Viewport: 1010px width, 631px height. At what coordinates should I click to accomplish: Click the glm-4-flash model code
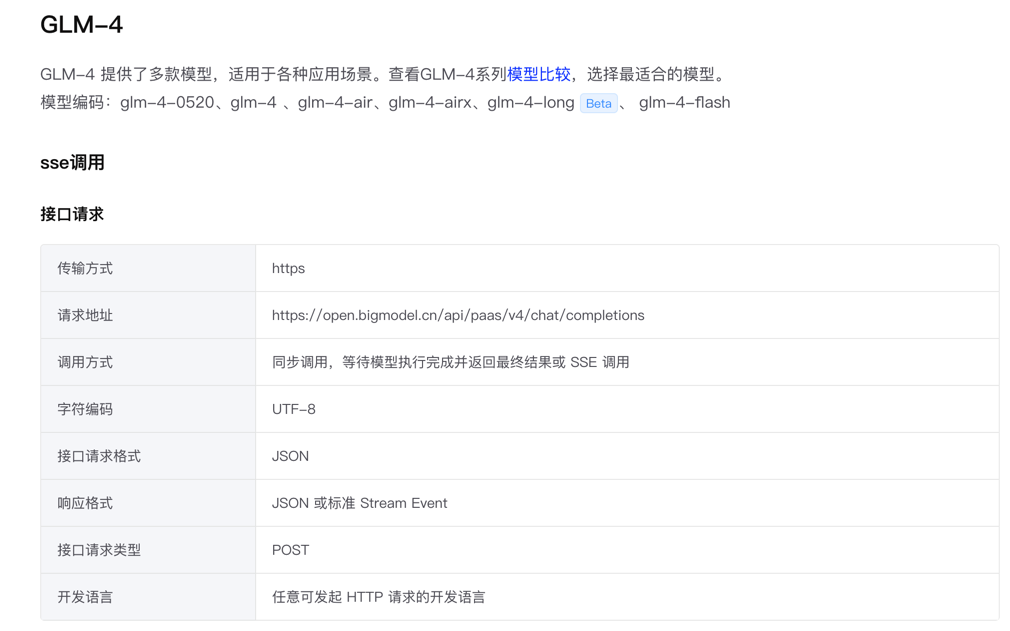click(685, 103)
